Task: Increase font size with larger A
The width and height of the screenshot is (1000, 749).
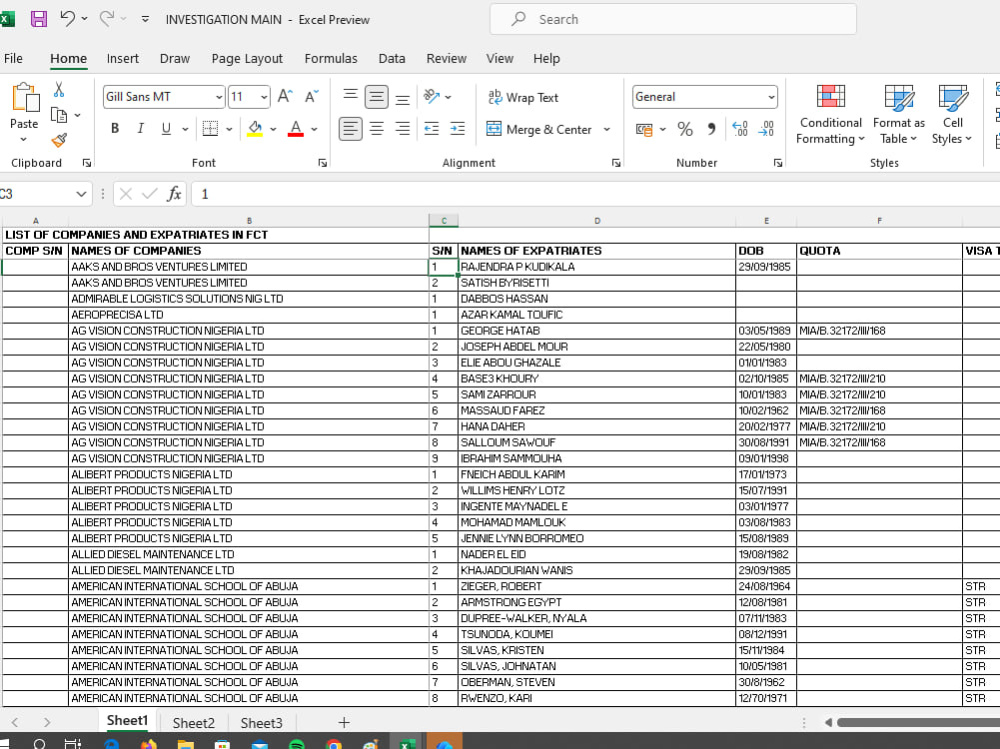Action: tap(285, 96)
